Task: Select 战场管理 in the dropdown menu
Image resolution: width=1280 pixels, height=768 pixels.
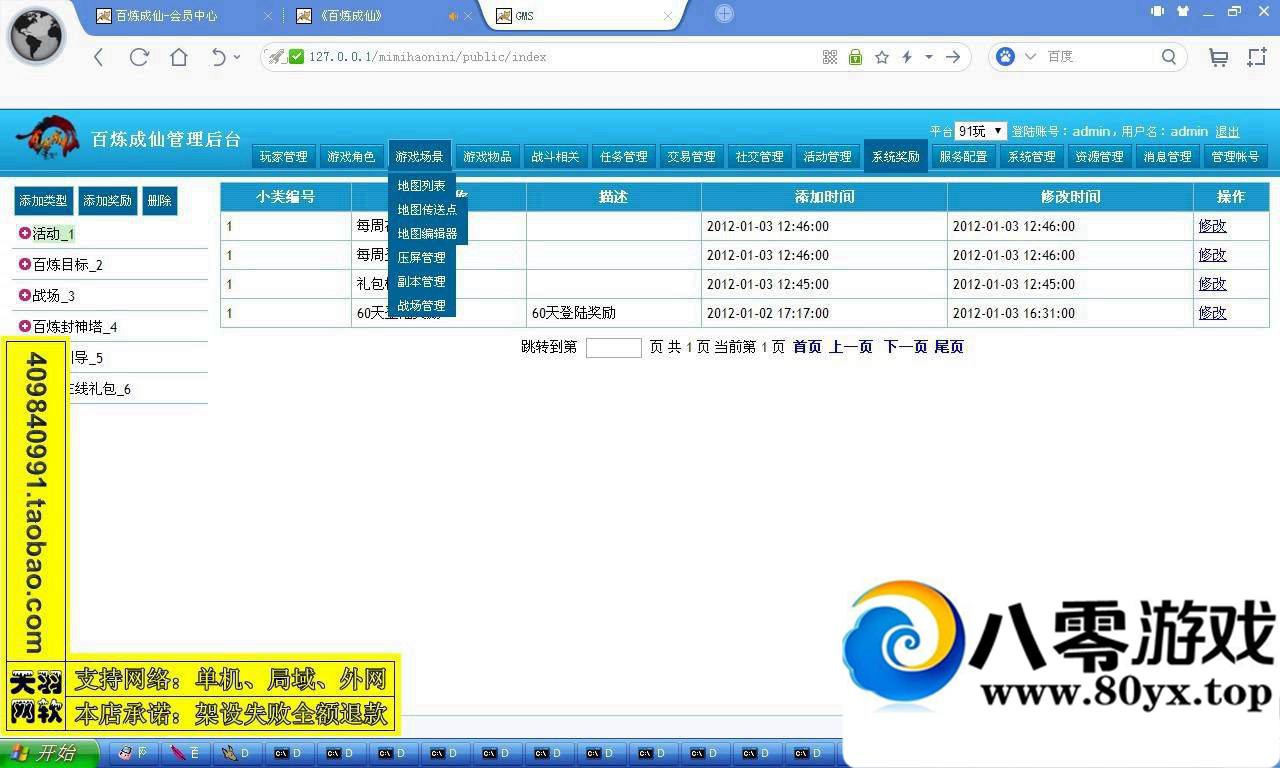Action: coord(421,306)
